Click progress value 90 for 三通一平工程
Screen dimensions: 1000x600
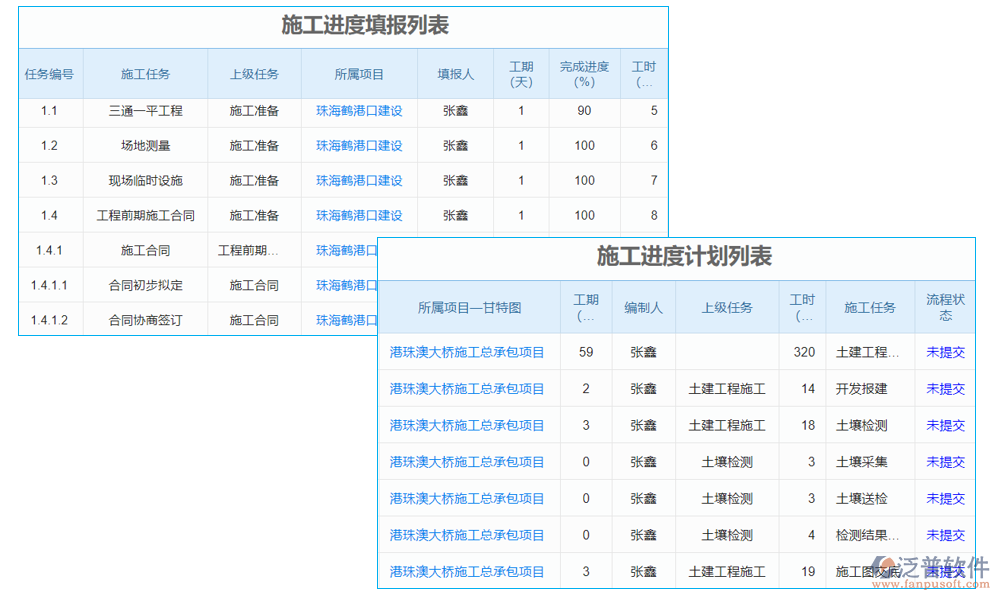pyautogui.click(x=584, y=111)
